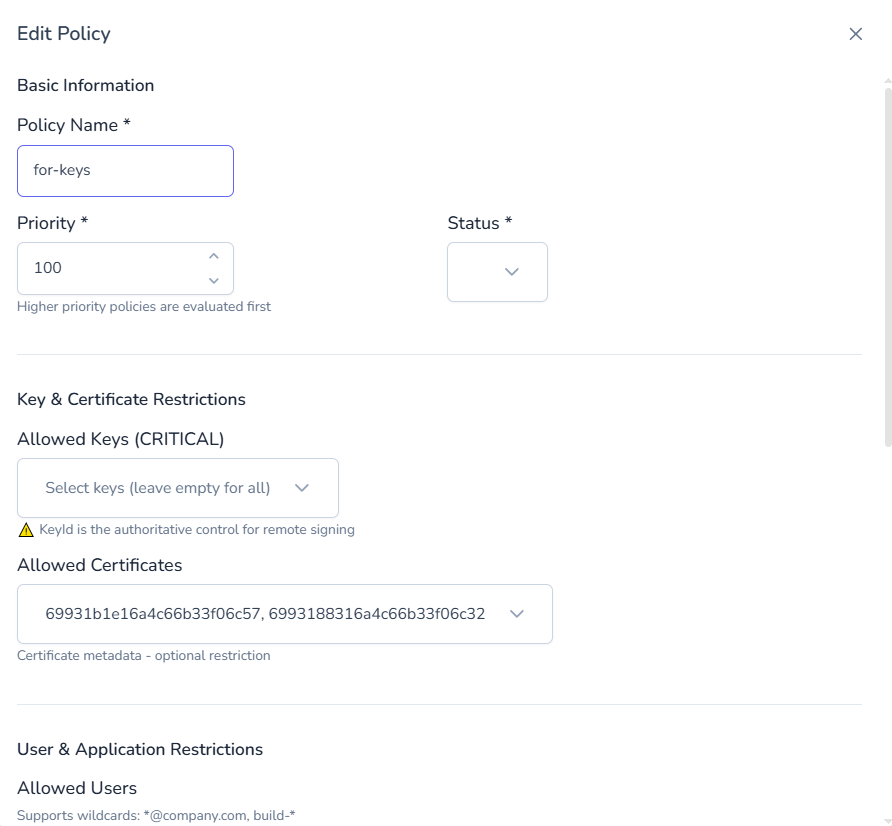Expand the Allowed Certificates dropdown
This screenshot has width=892, height=826.
[x=284, y=614]
